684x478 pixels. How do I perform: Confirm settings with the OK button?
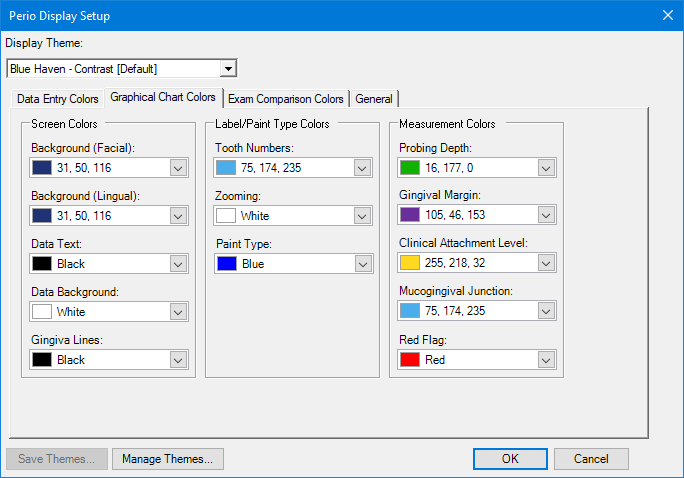pos(510,459)
